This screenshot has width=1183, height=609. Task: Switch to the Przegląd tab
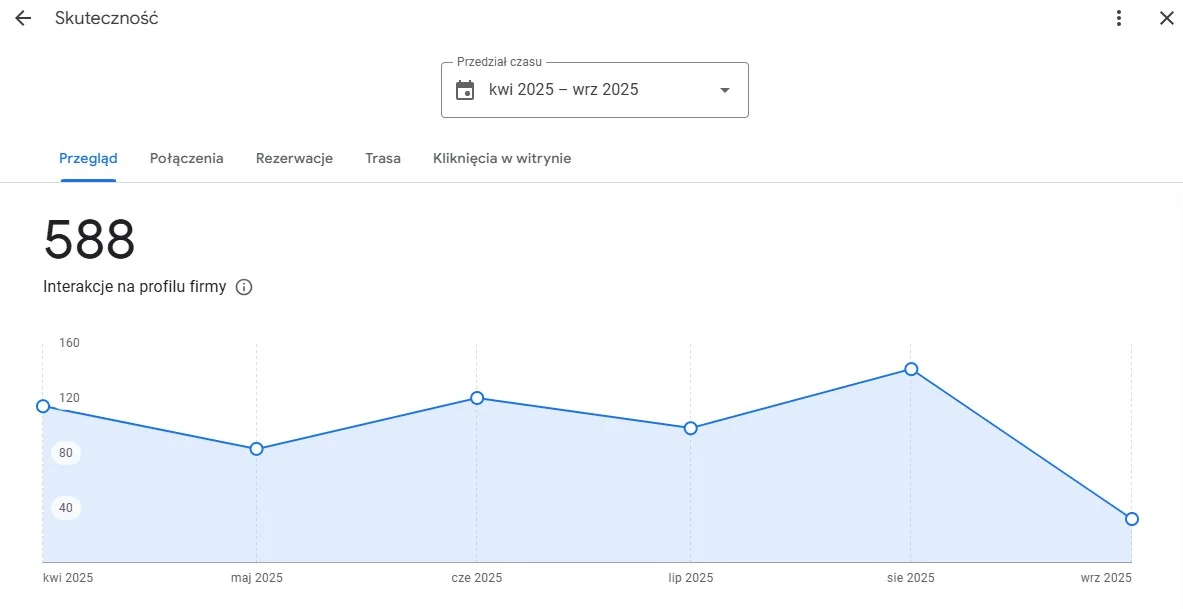pyautogui.click(x=88, y=158)
